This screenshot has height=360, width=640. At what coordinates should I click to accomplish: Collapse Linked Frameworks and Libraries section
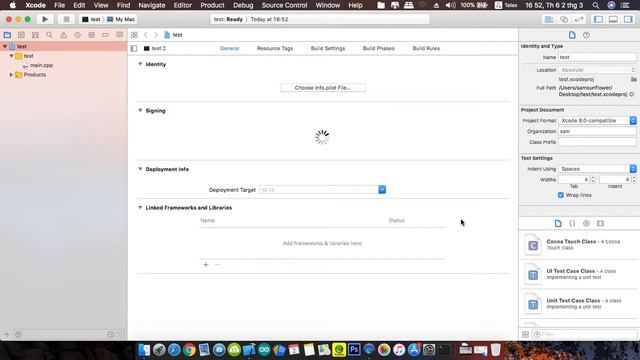pyautogui.click(x=140, y=207)
